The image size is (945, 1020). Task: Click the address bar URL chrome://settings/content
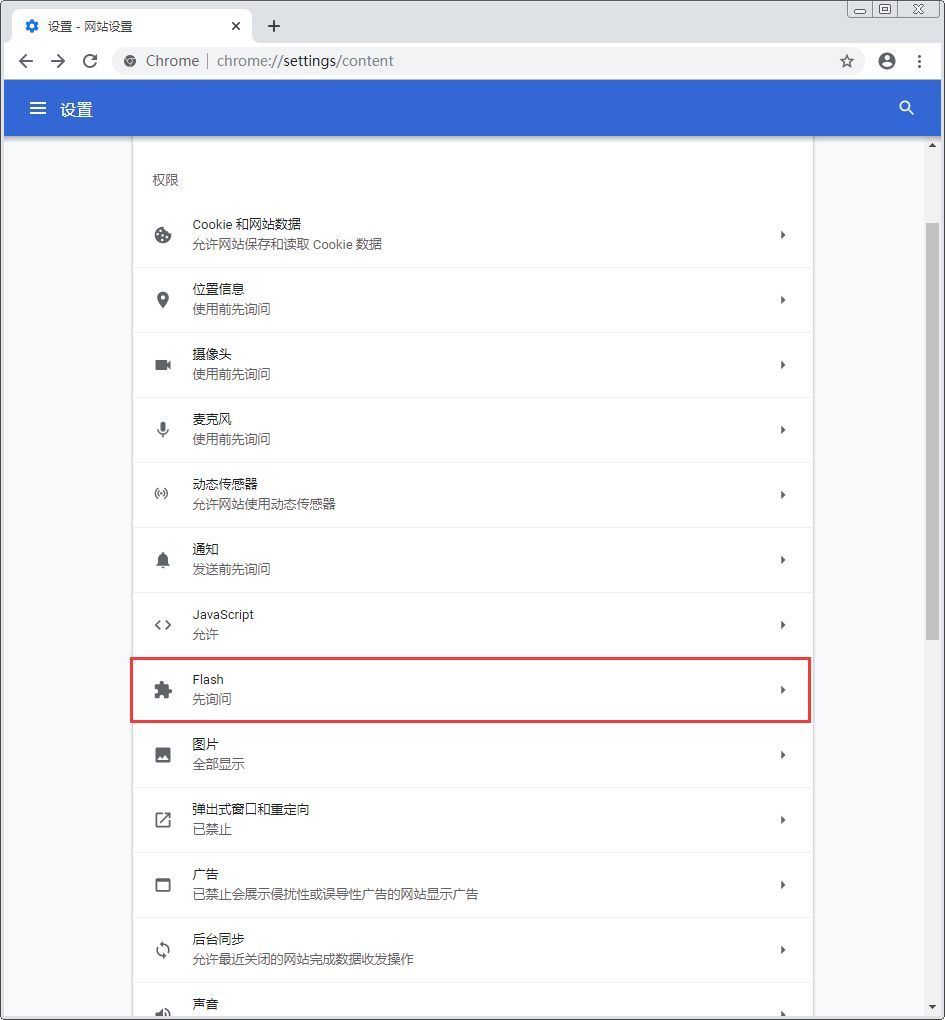[x=305, y=61]
